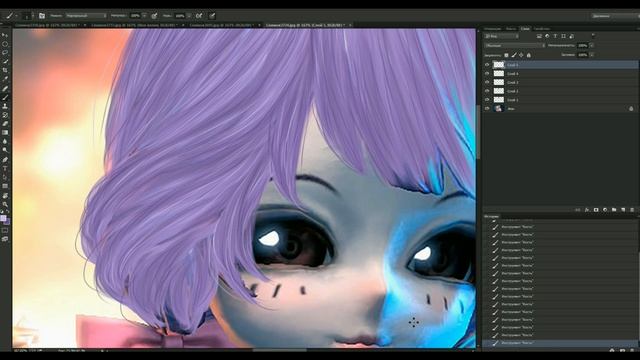Select the Crop tool
The width and height of the screenshot is (640, 360).
[5, 69]
